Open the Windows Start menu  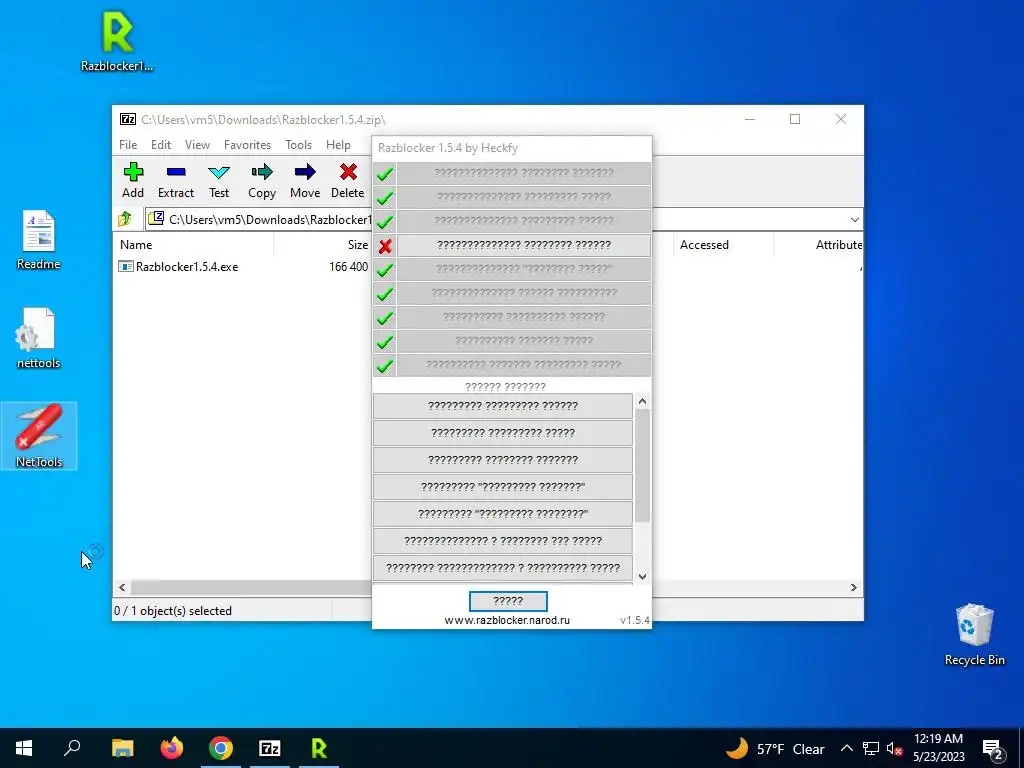point(24,748)
